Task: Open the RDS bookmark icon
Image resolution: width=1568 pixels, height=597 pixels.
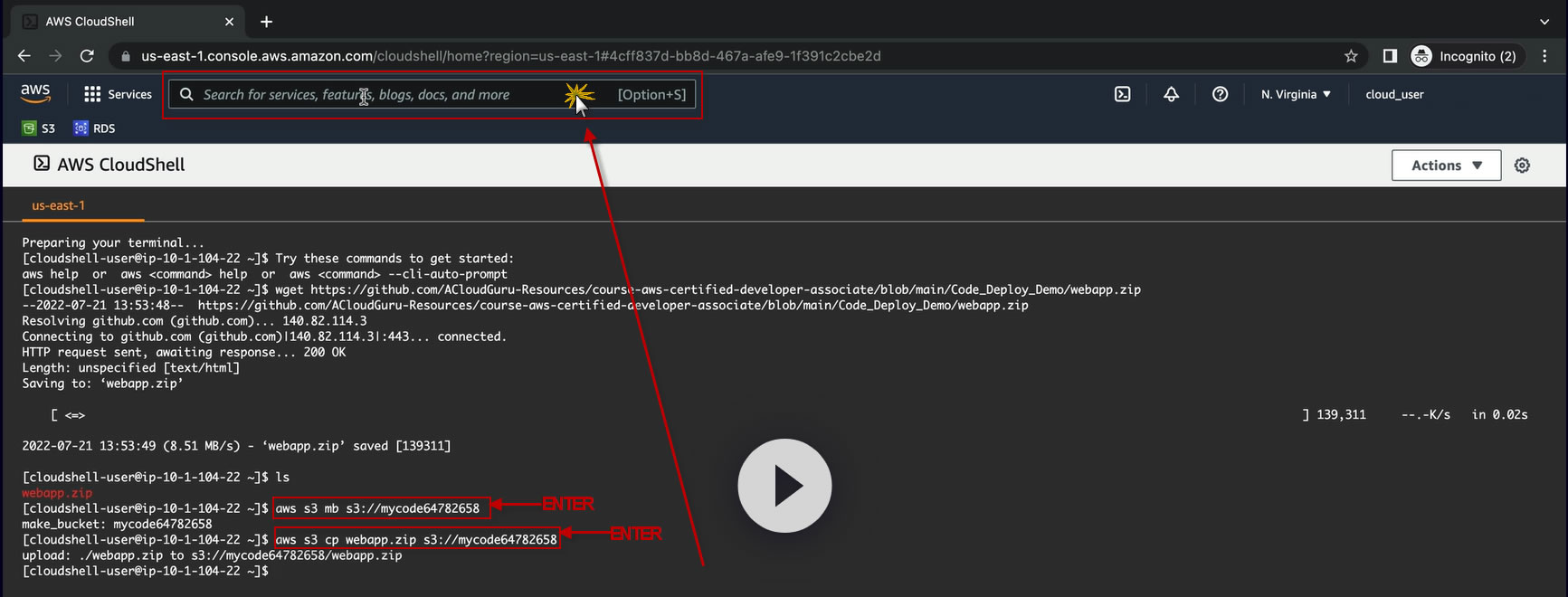Action: point(81,128)
